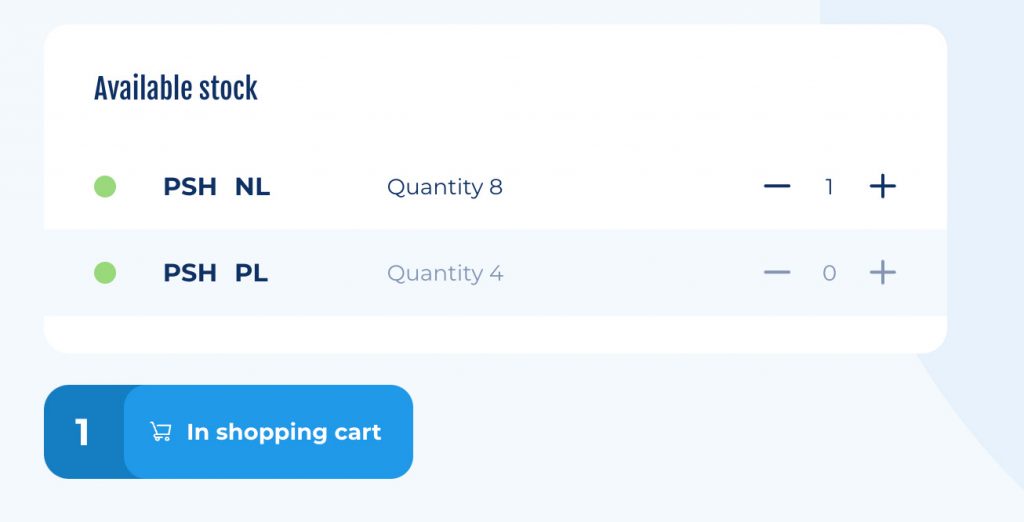Increase PSH NL quantity with plus icon

tap(882, 187)
